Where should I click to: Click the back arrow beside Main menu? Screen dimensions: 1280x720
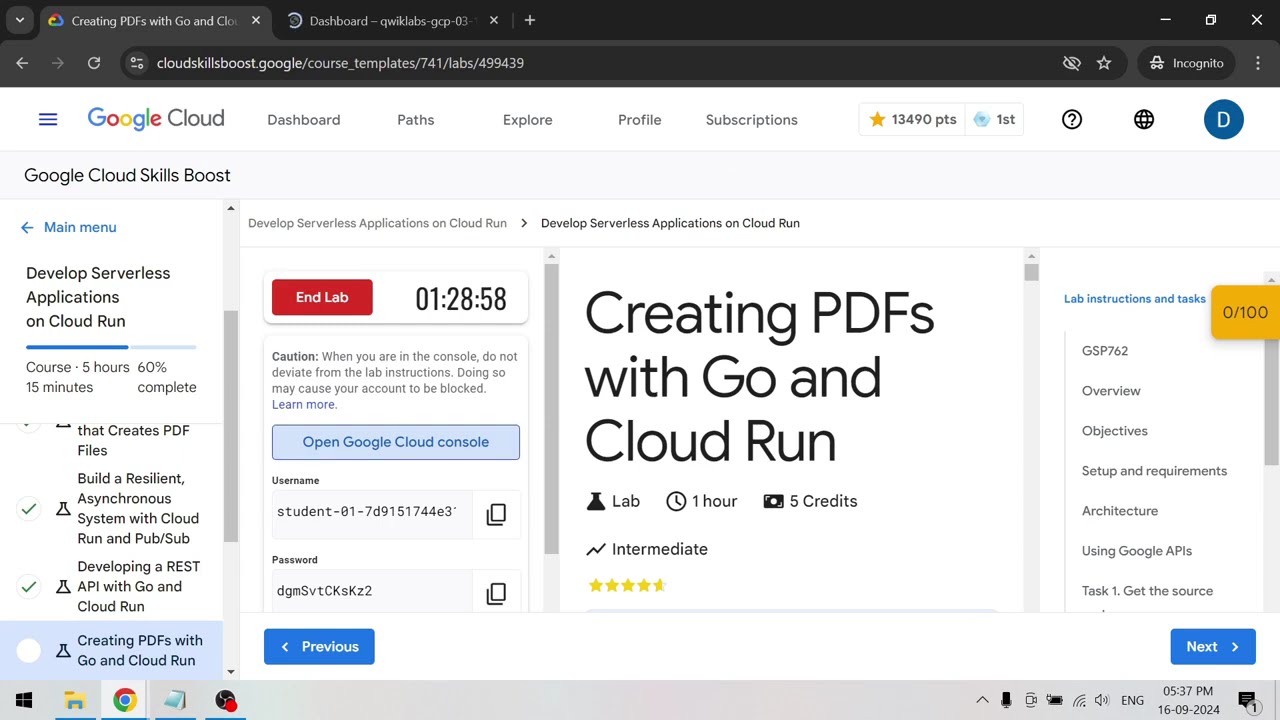pos(27,227)
